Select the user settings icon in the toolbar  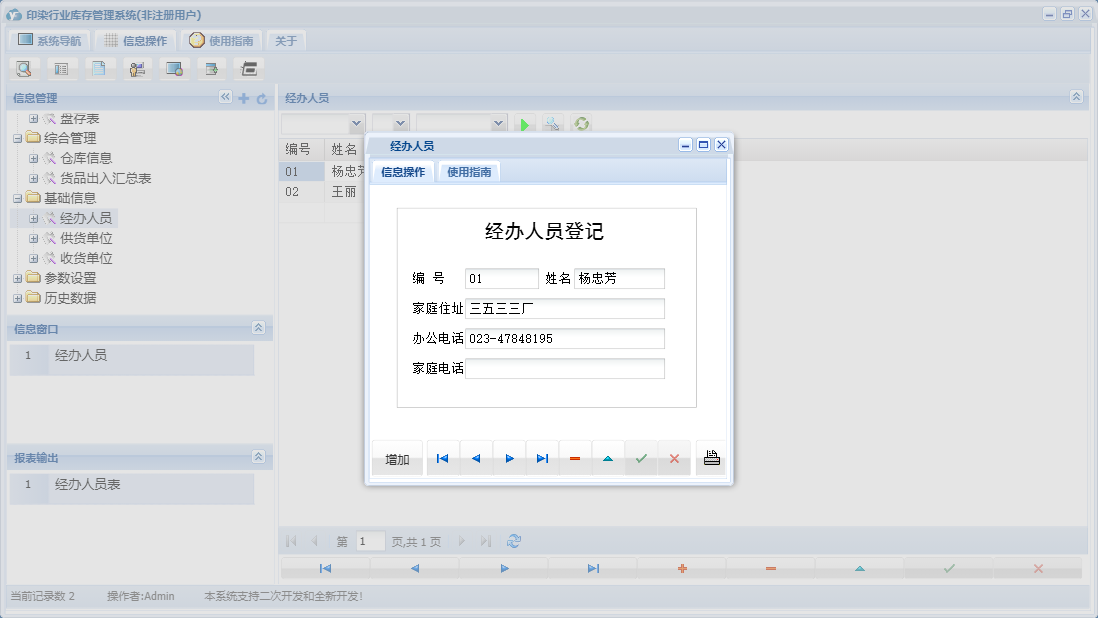(x=137, y=68)
